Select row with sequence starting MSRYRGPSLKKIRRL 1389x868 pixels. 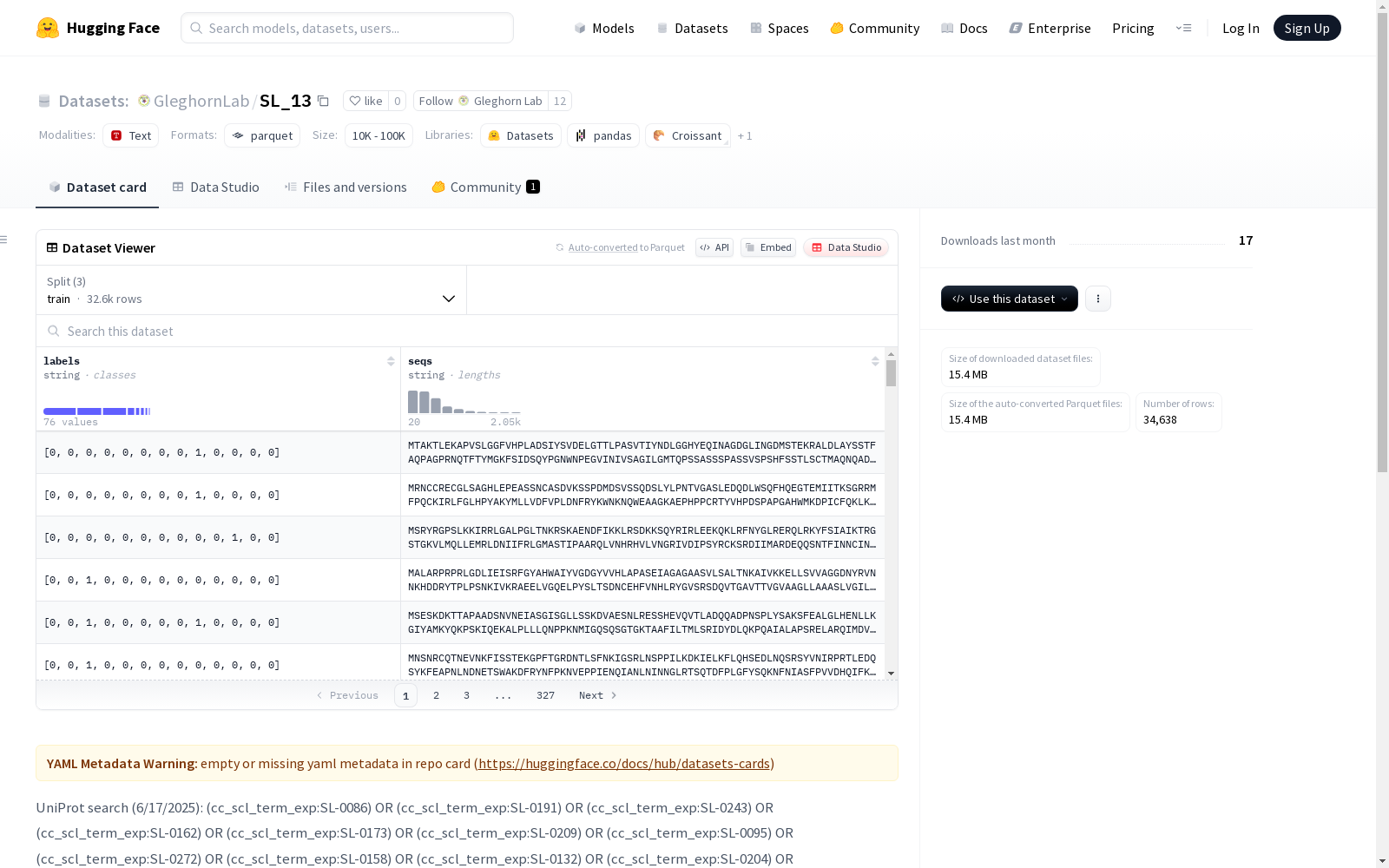(460, 537)
